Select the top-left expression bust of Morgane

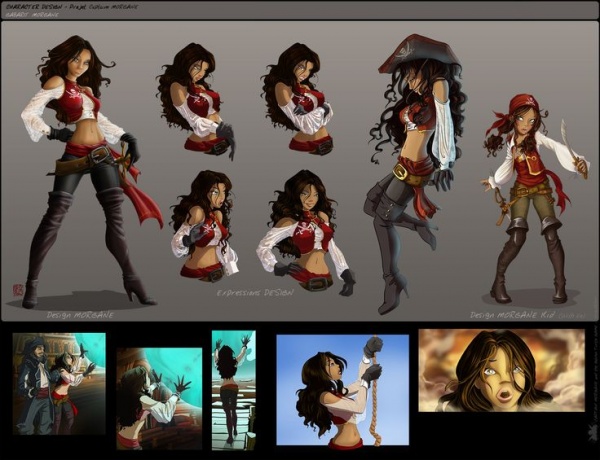pos(194,100)
